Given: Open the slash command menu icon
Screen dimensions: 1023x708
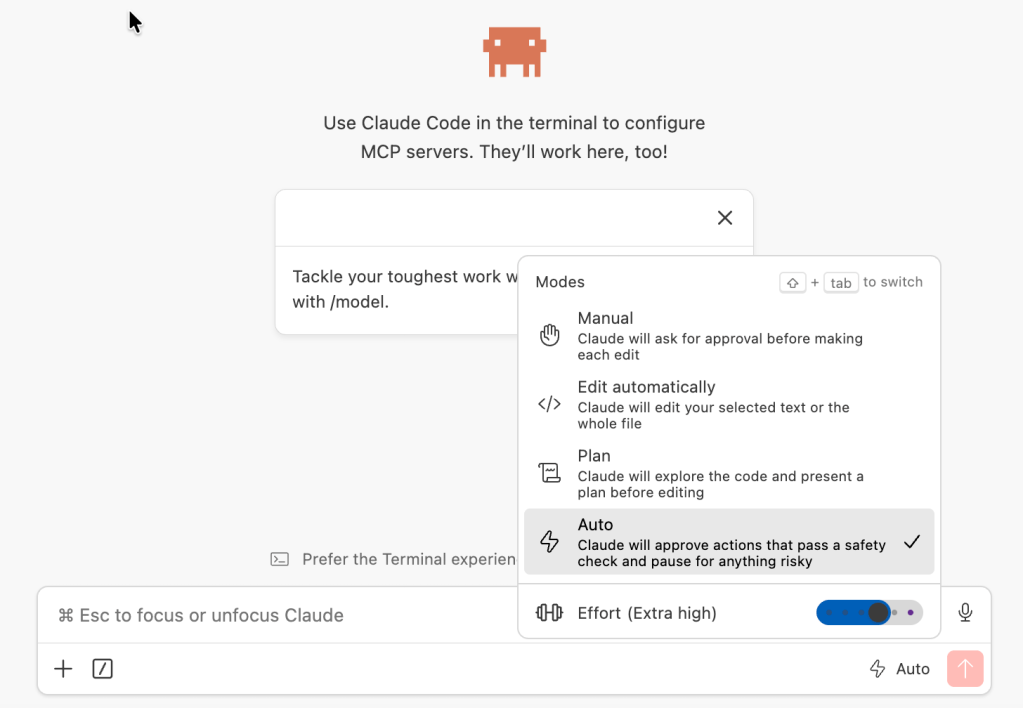Looking at the screenshot, I should (102, 669).
